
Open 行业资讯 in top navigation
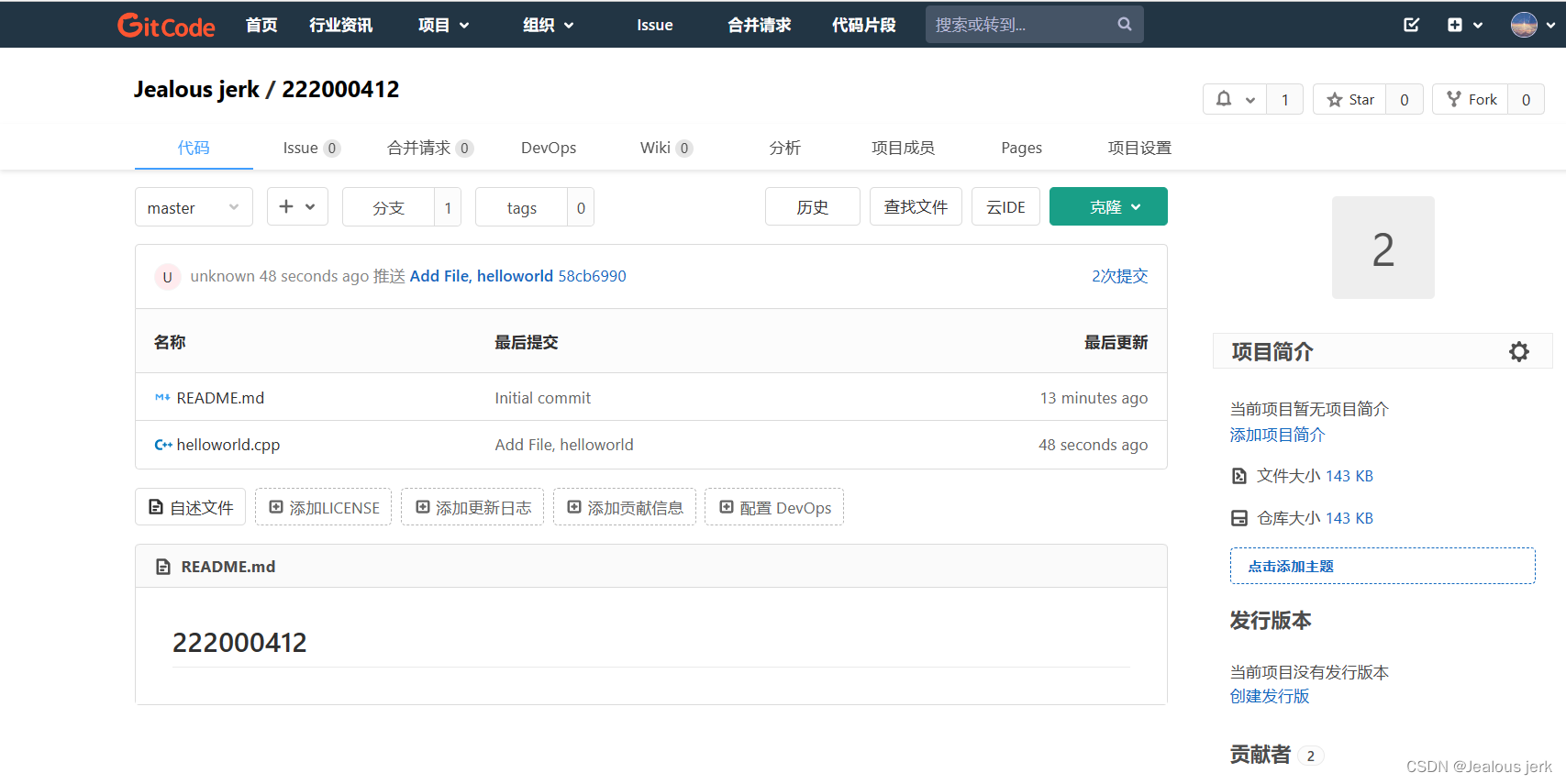pos(340,25)
